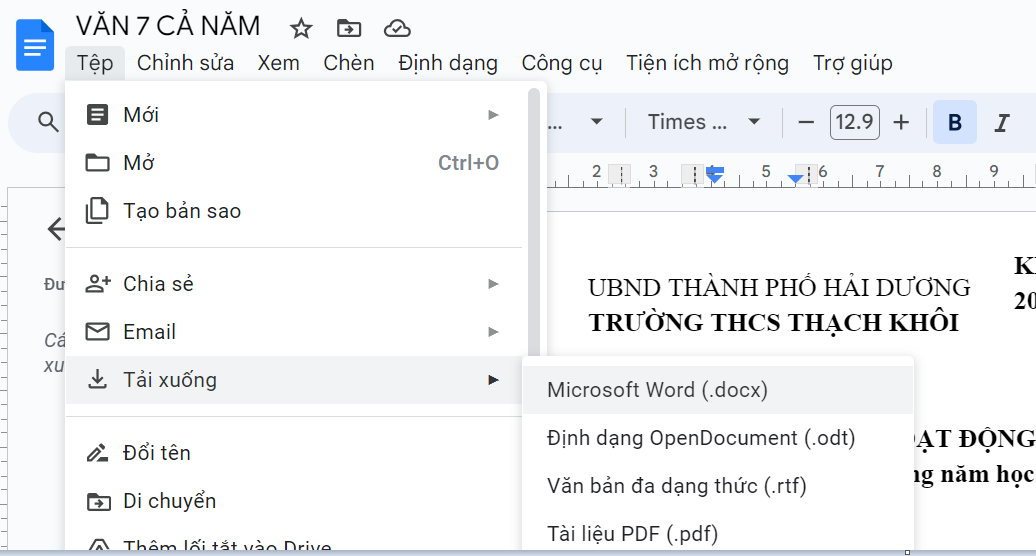Click the document icon beside Mới
This screenshot has width=1036, height=556.
(97, 115)
